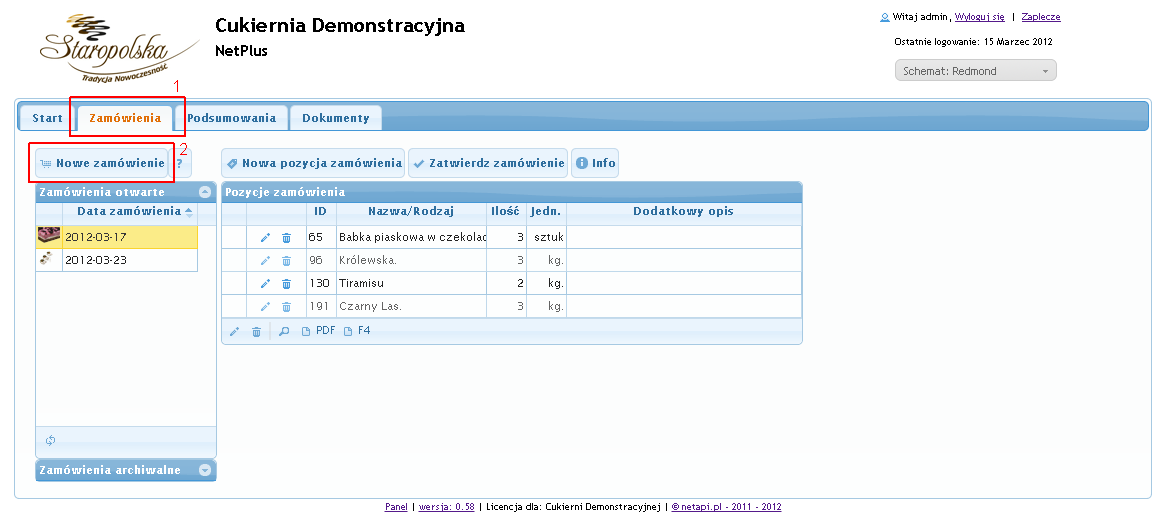
Task: Refresh the open orders list
Action: (x=50, y=440)
